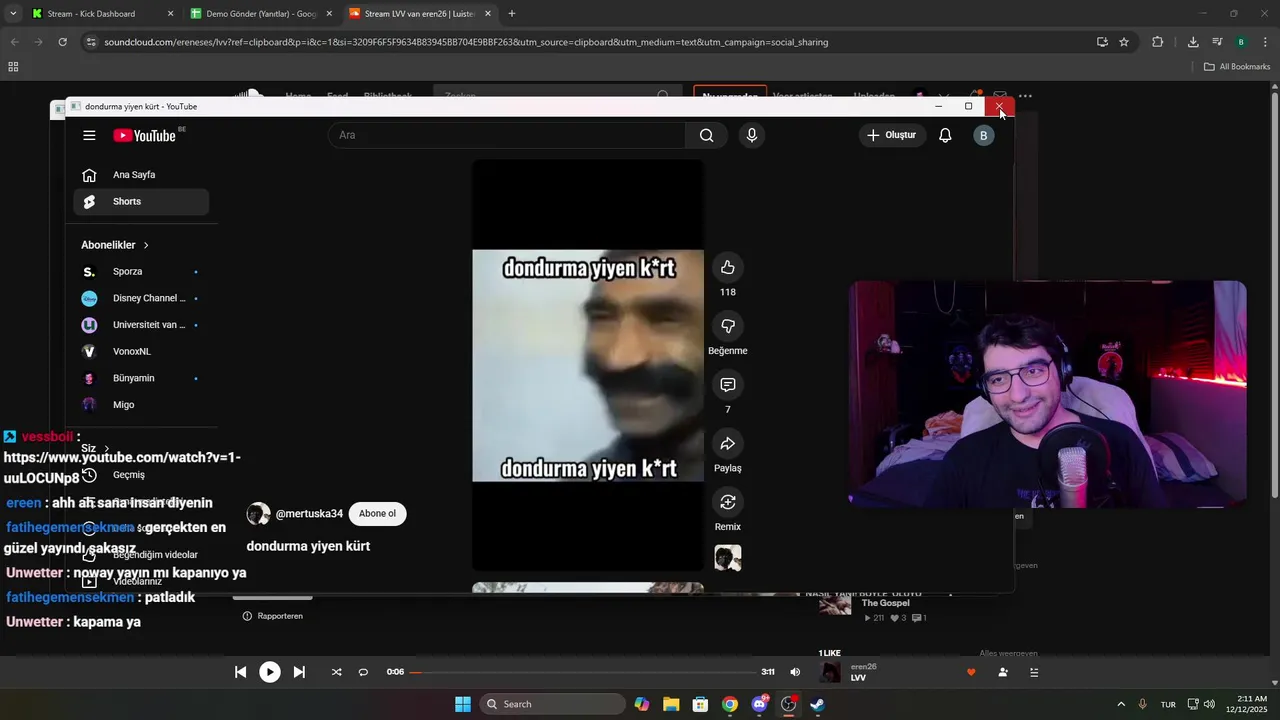Open Chrome profile B avatar

coord(1241,42)
